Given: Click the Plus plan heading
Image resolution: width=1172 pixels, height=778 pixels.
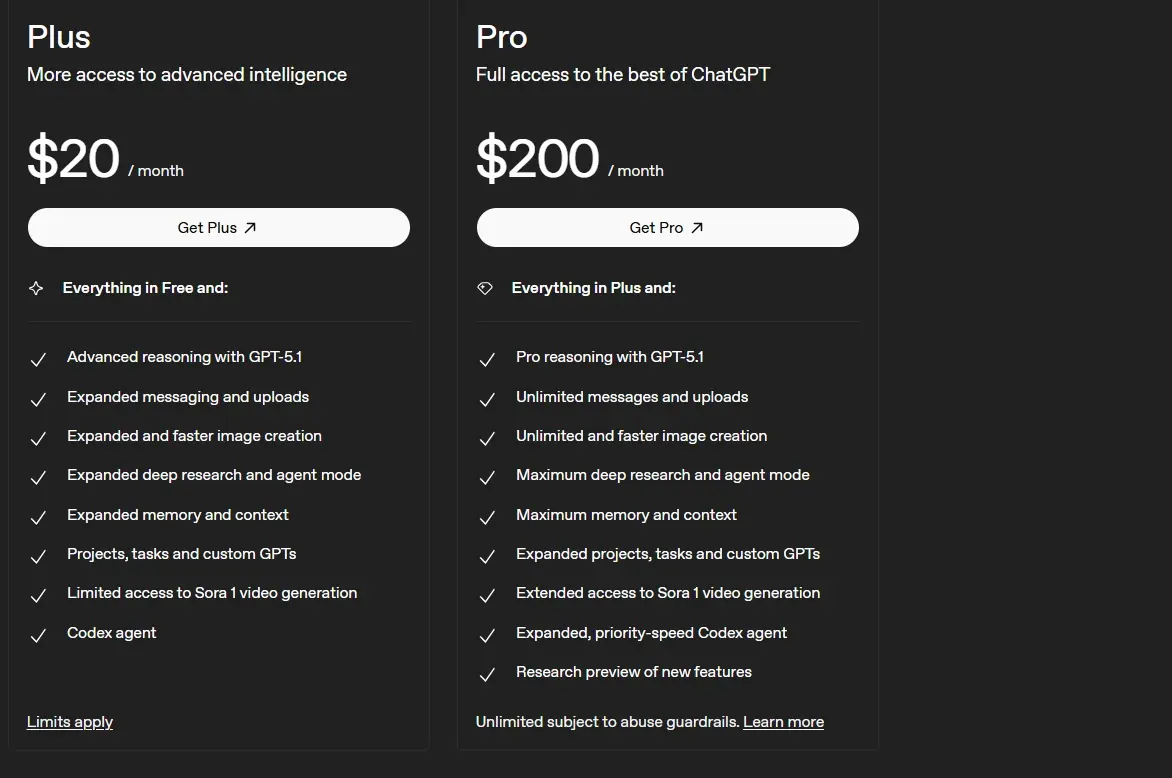Looking at the screenshot, I should pyautogui.click(x=58, y=36).
